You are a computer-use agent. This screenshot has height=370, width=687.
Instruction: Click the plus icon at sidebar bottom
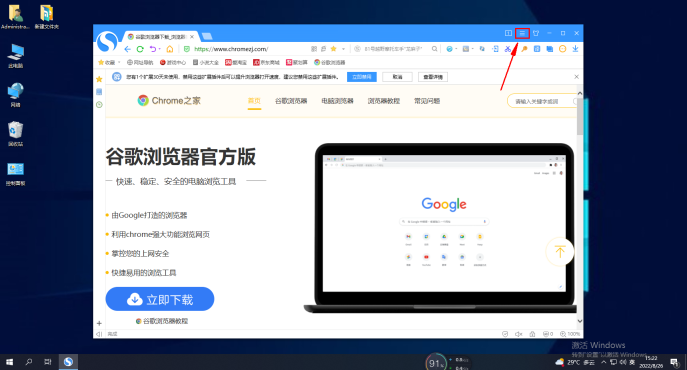click(x=99, y=324)
